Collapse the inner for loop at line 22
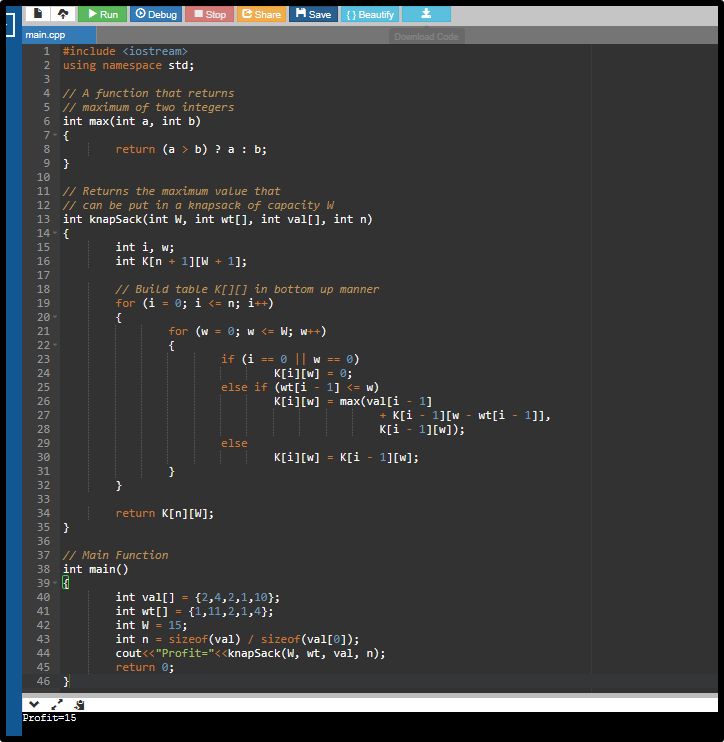The width and height of the screenshot is (724, 742). pyautogui.click(x=55, y=345)
